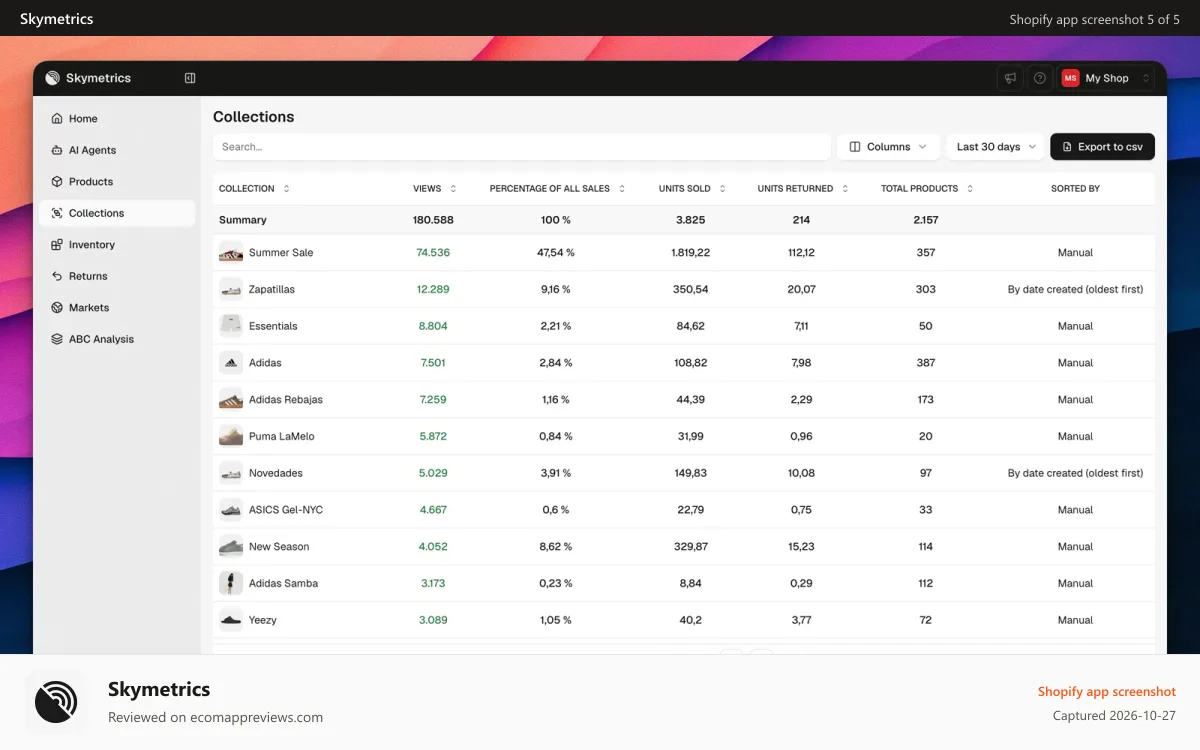
Task: Click the ASICS Gel-NYC thumbnail
Action: pyautogui.click(x=231, y=510)
